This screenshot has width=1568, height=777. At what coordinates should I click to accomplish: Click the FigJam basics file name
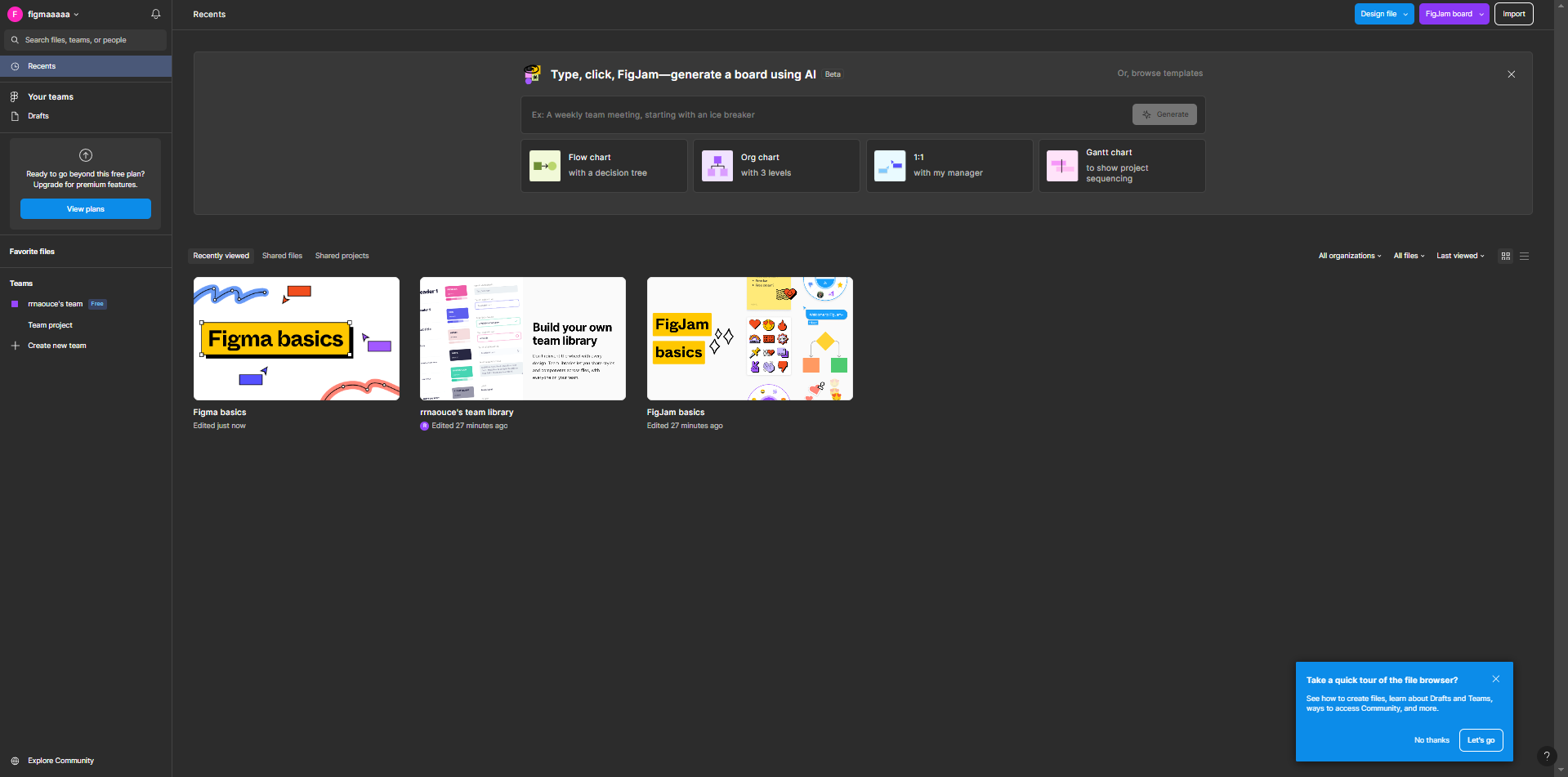click(676, 413)
